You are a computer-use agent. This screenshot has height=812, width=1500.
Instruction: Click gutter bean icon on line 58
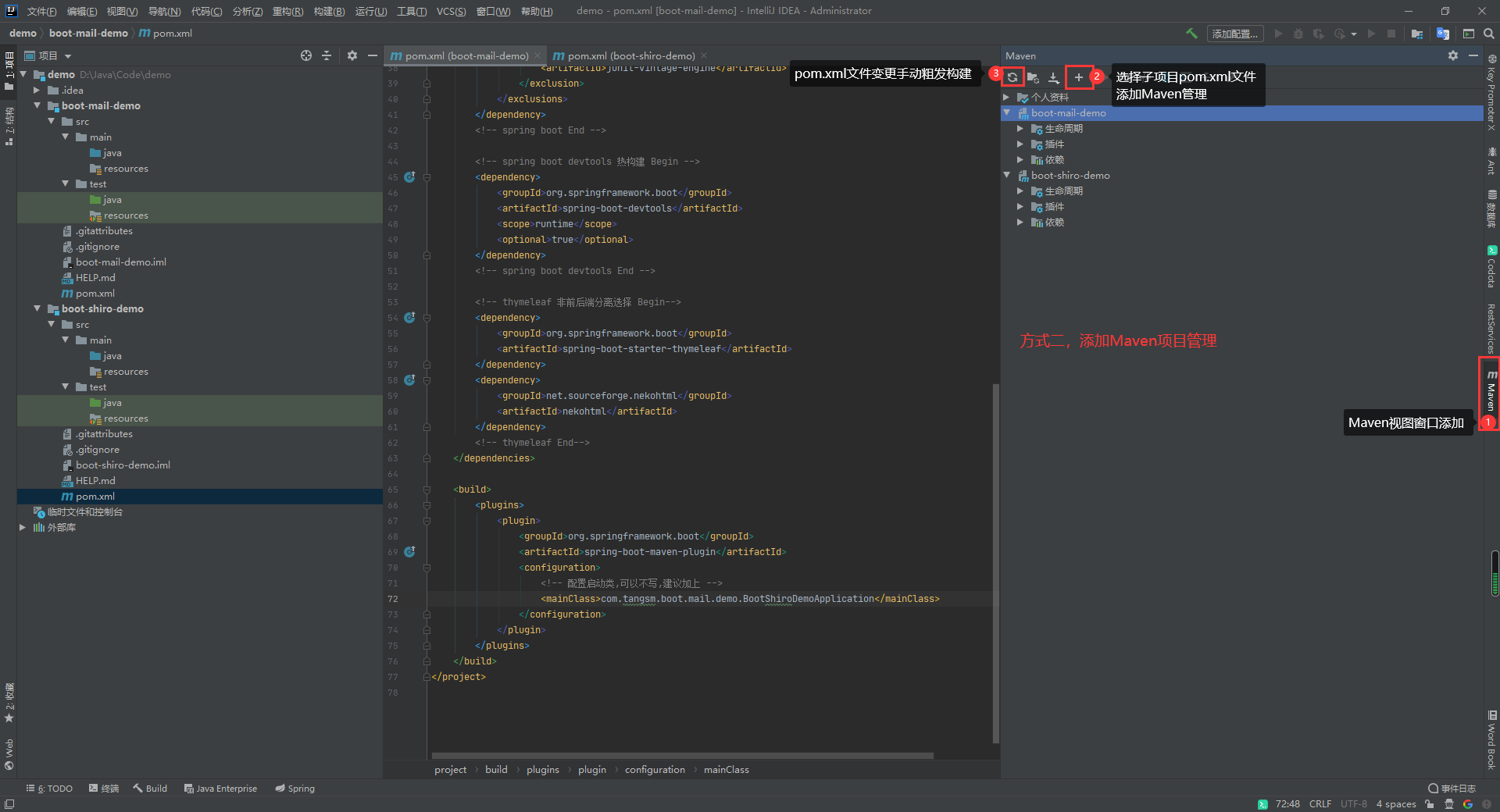(409, 380)
